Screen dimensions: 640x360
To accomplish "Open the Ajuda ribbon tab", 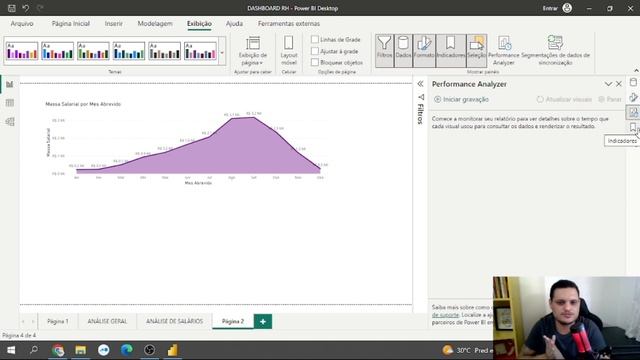I will (234, 24).
